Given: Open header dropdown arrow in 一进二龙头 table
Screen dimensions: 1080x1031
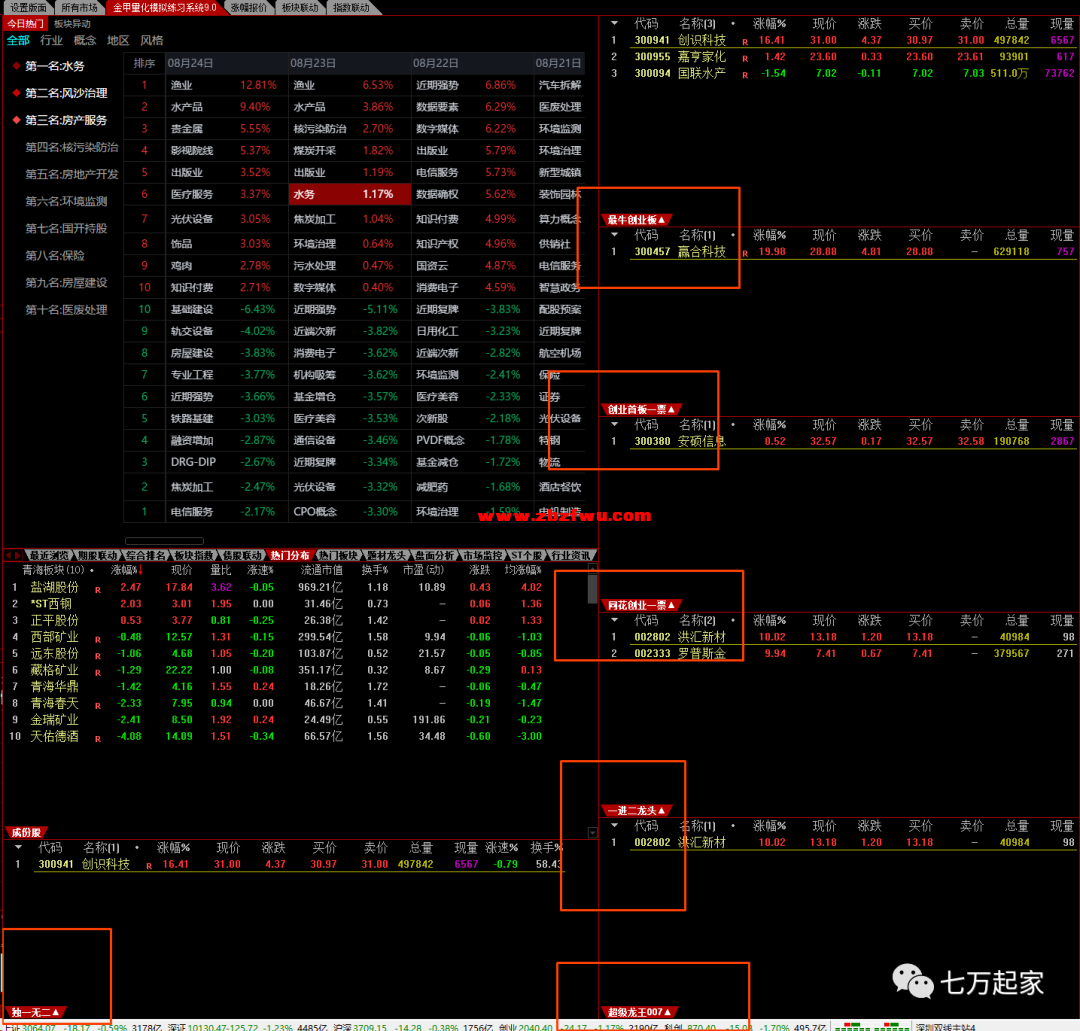Looking at the screenshot, I should (x=614, y=825).
